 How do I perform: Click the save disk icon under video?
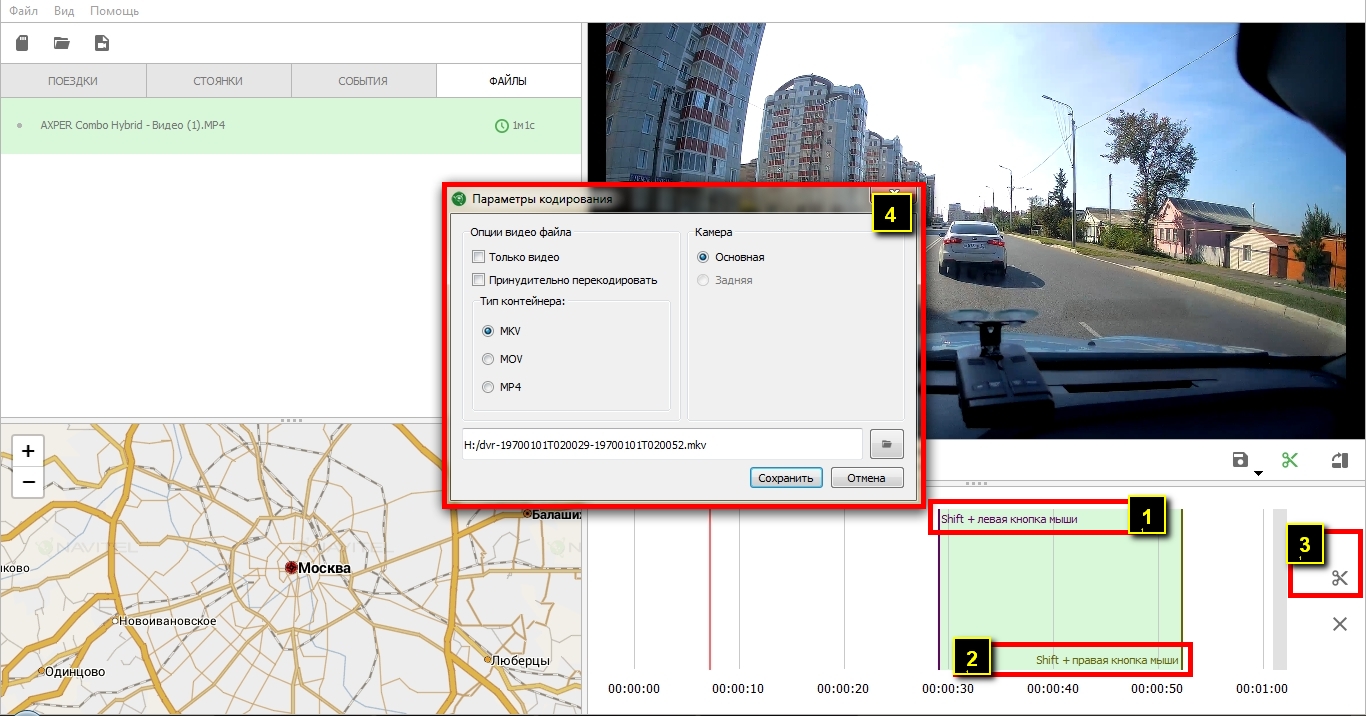1240,460
